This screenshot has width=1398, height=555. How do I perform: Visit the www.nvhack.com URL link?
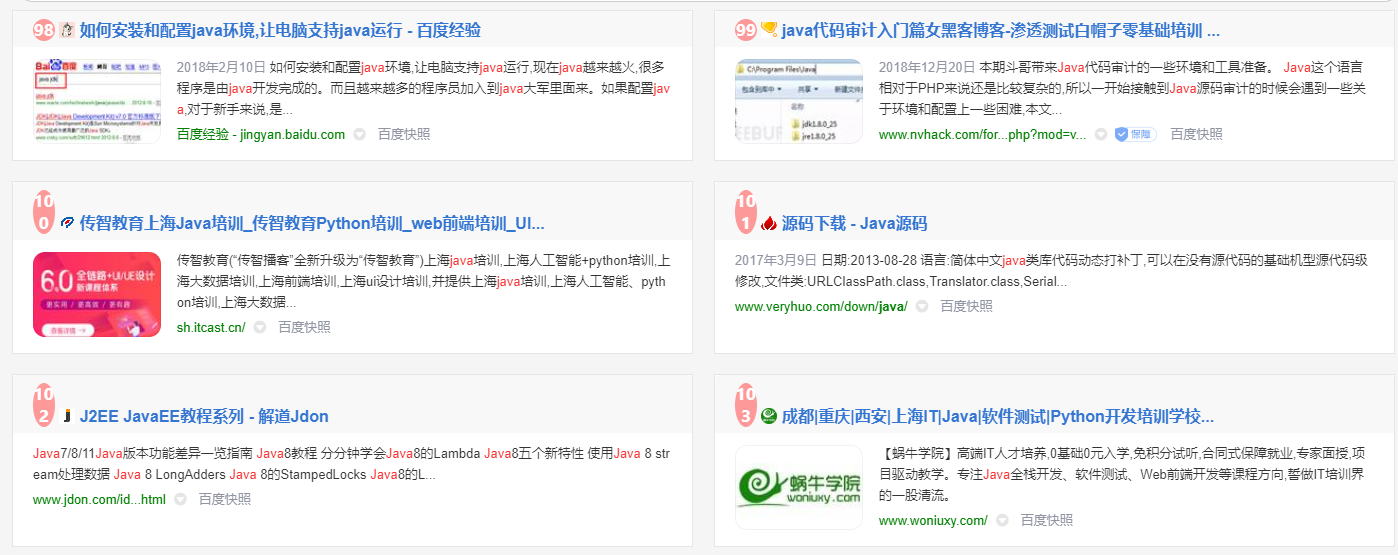(x=982, y=134)
